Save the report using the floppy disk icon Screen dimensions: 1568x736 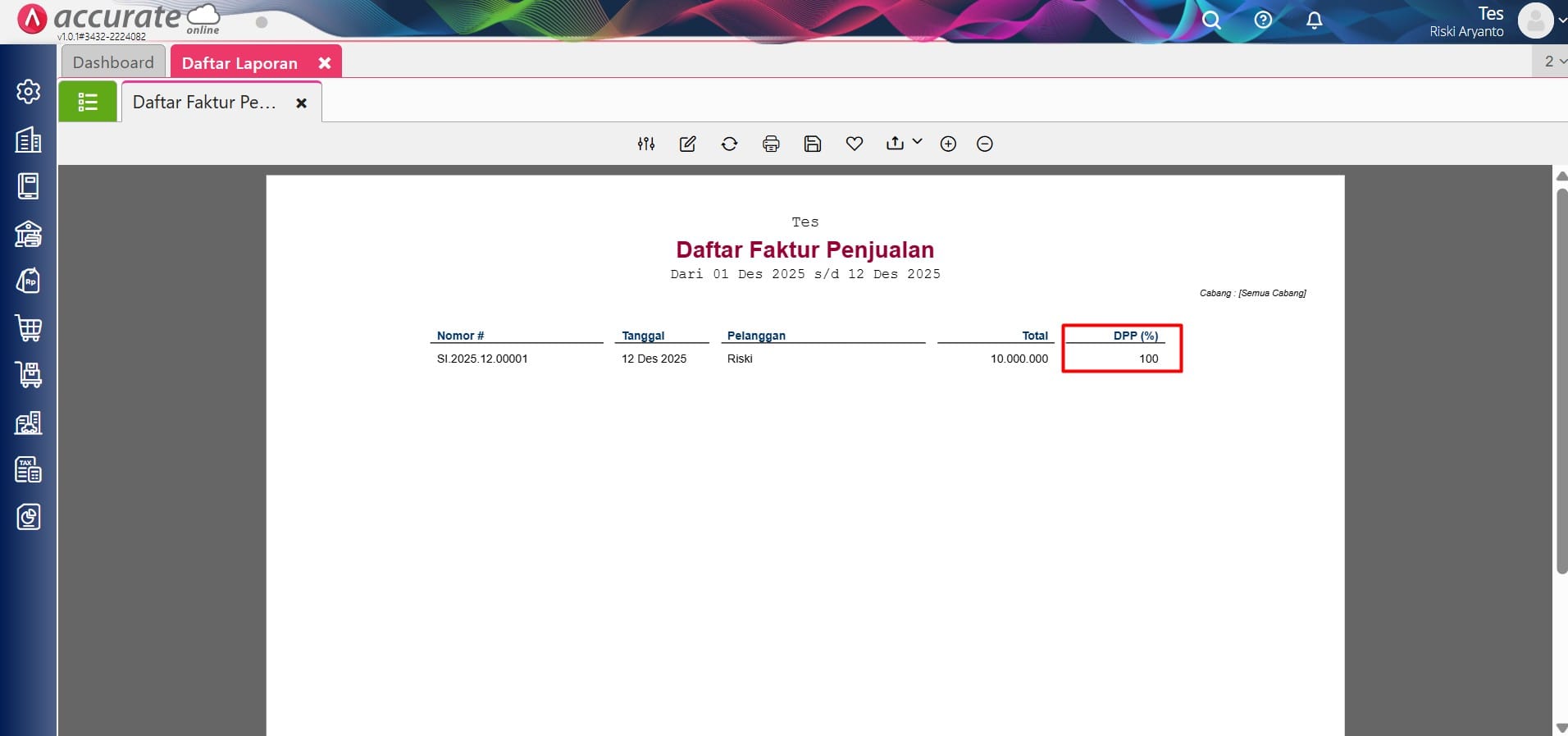tap(812, 144)
